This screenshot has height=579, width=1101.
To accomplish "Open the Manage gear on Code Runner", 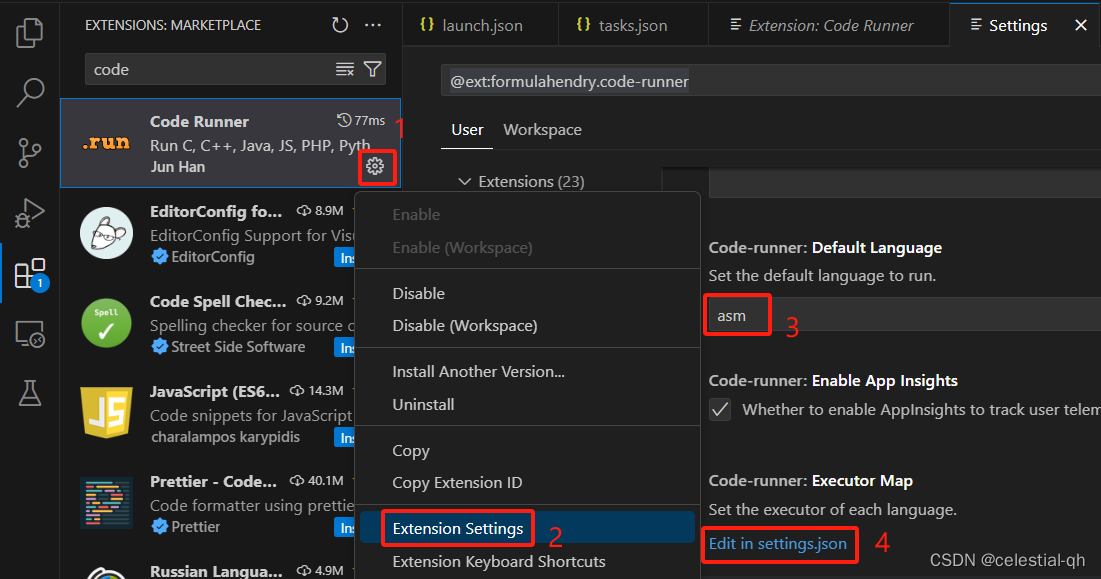I will [377, 168].
